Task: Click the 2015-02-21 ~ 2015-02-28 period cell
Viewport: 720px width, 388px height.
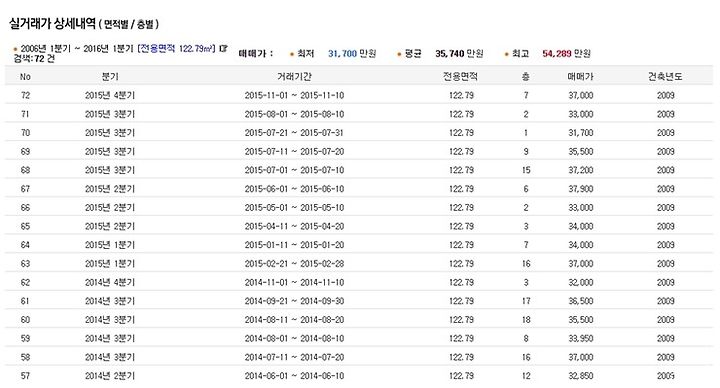Action: pos(294,264)
